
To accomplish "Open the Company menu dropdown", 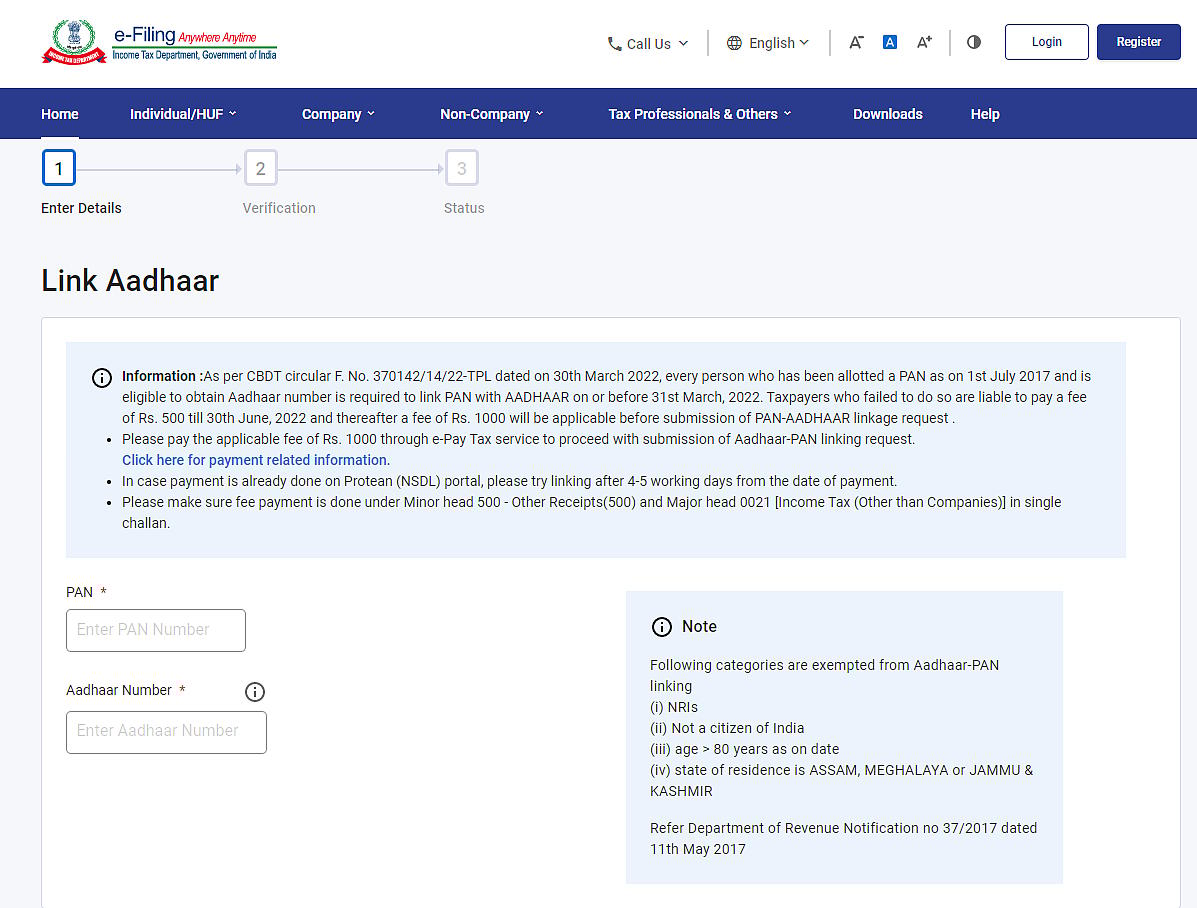I will click(338, 114).
